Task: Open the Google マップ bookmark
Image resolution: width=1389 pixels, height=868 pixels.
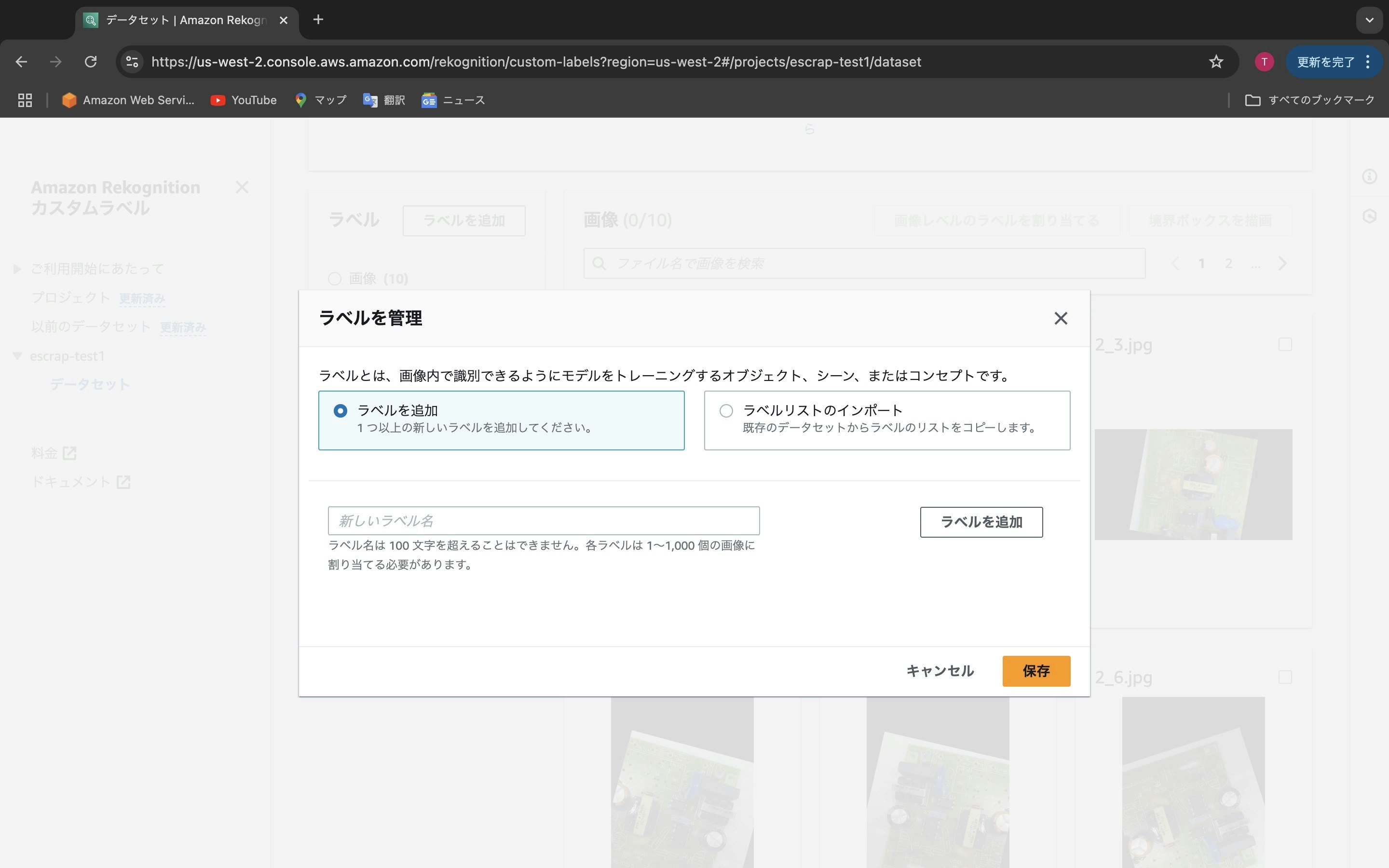Action: tap(321, 99)
